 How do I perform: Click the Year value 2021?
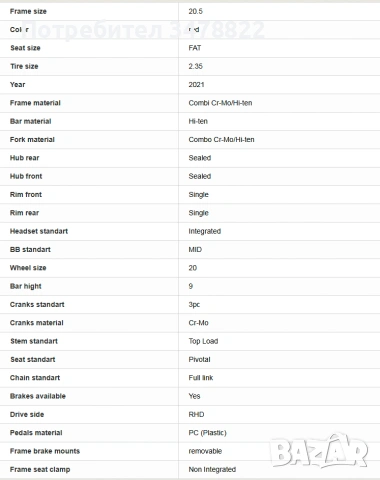(x=196, y=85)
